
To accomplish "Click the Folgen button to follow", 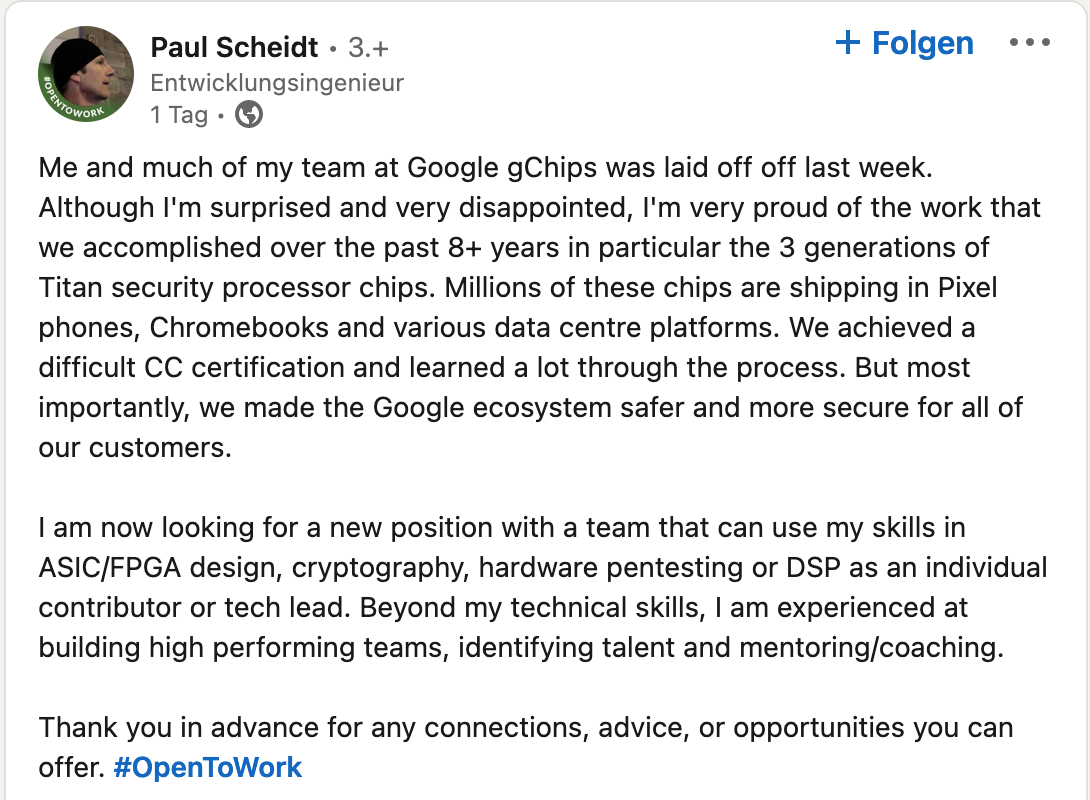I will click(922, 43).
